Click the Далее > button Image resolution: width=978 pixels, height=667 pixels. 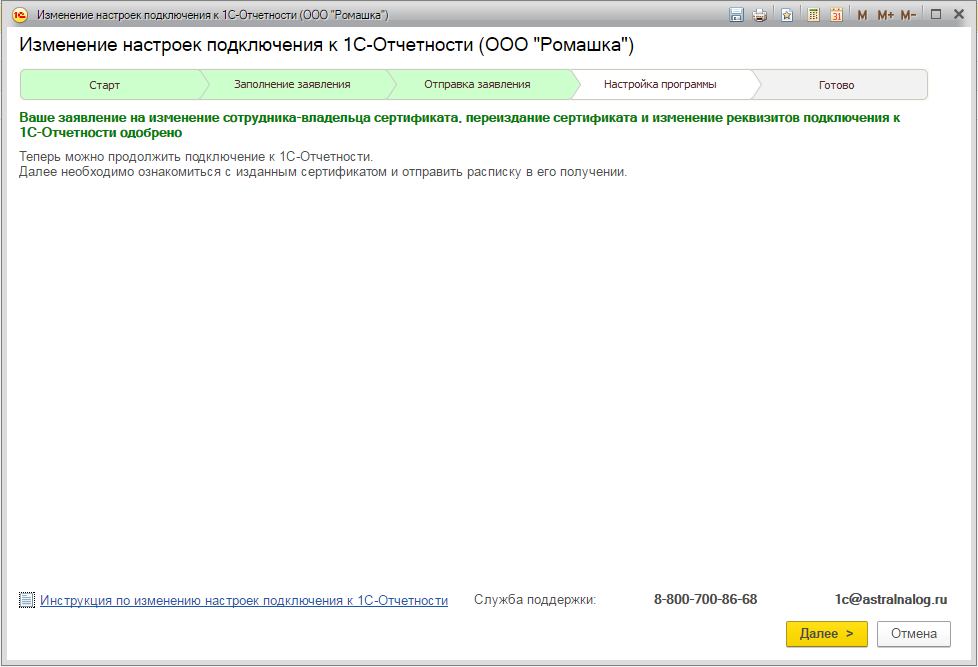[826, 634]
